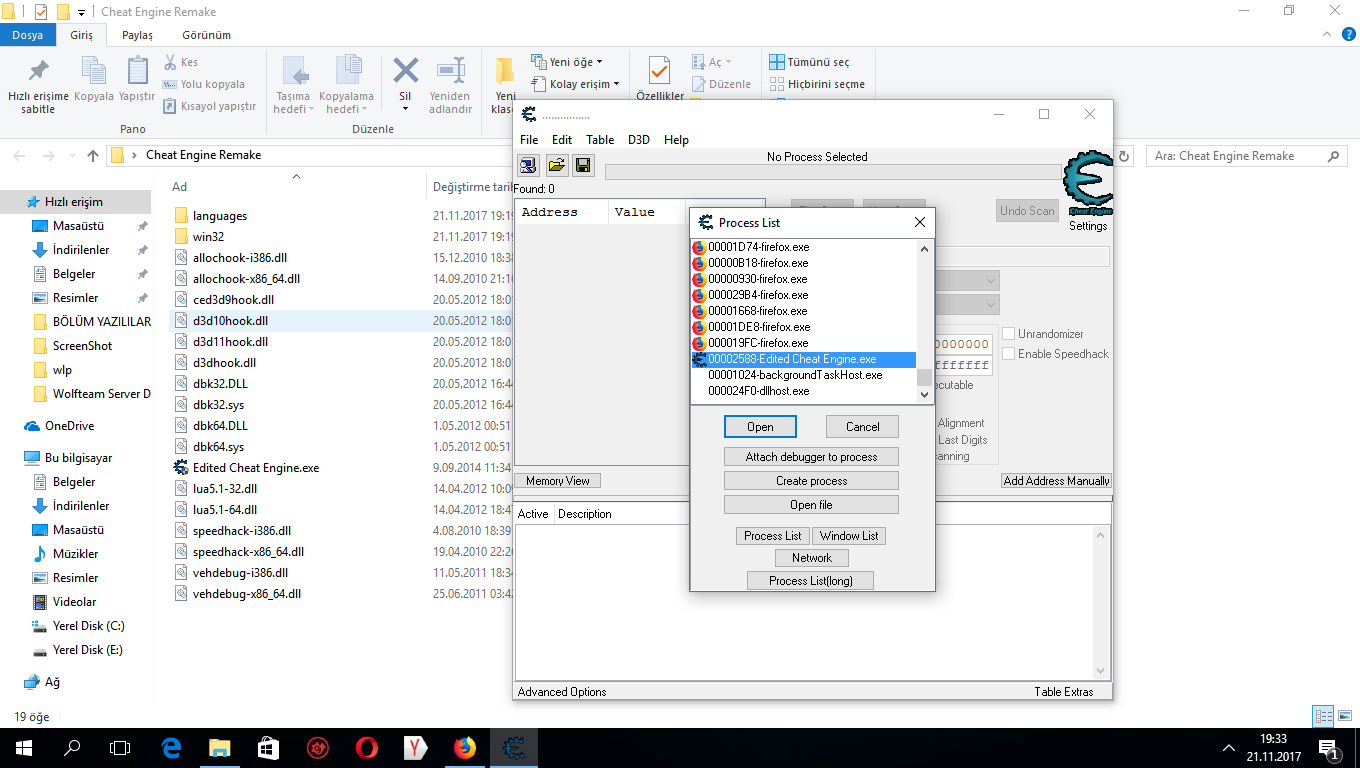Switch to the Görünüm ribbon tab
The width and height of the screenshot is (1360, 768).
point(206,35)
